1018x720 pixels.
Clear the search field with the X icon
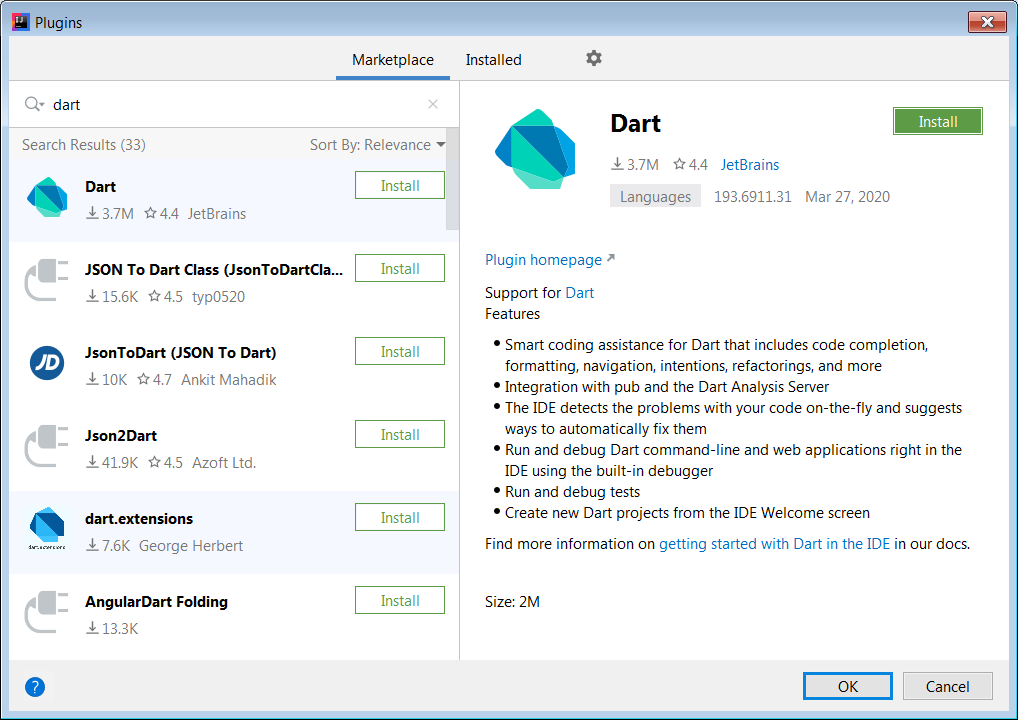point(433,104)
